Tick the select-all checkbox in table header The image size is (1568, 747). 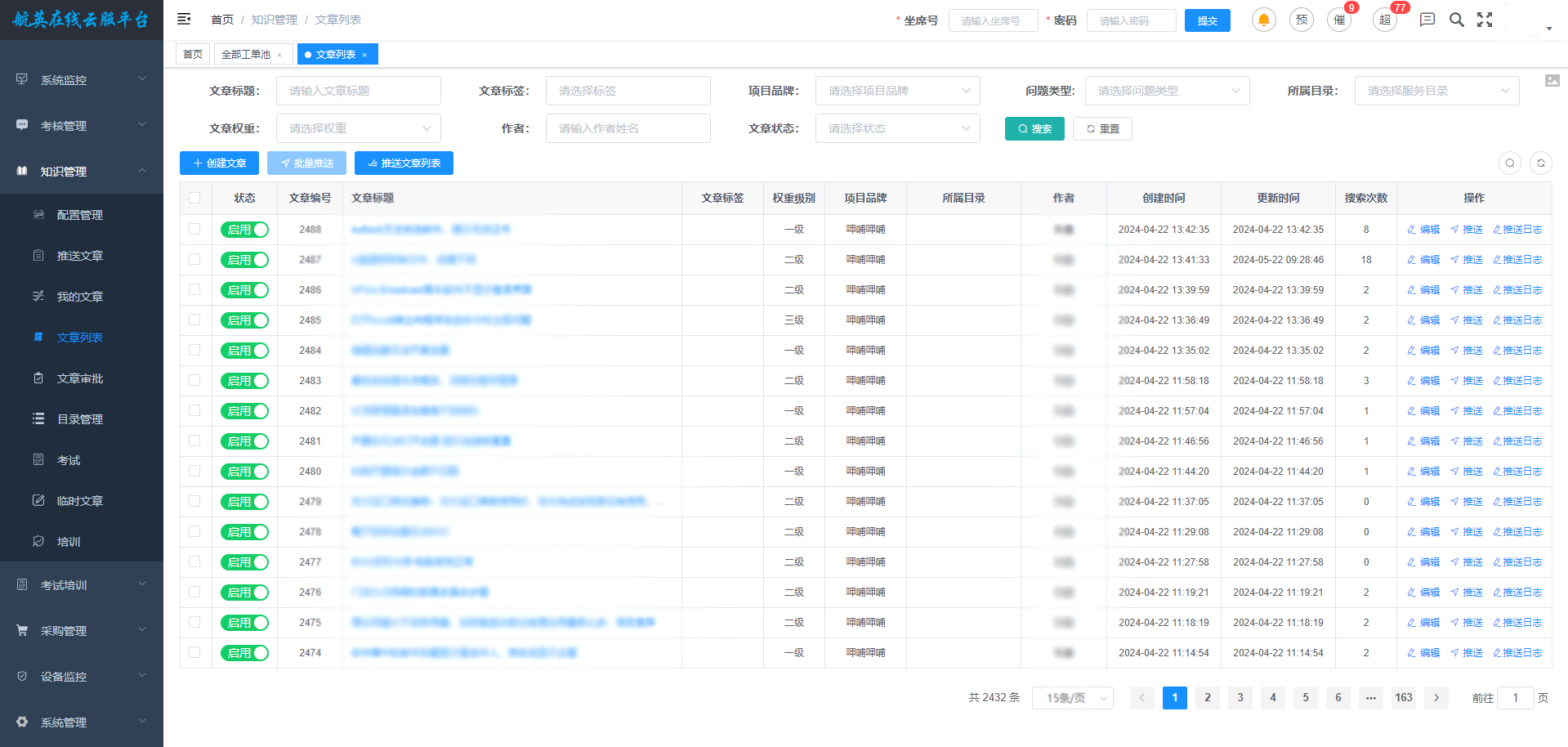(194, 198)
